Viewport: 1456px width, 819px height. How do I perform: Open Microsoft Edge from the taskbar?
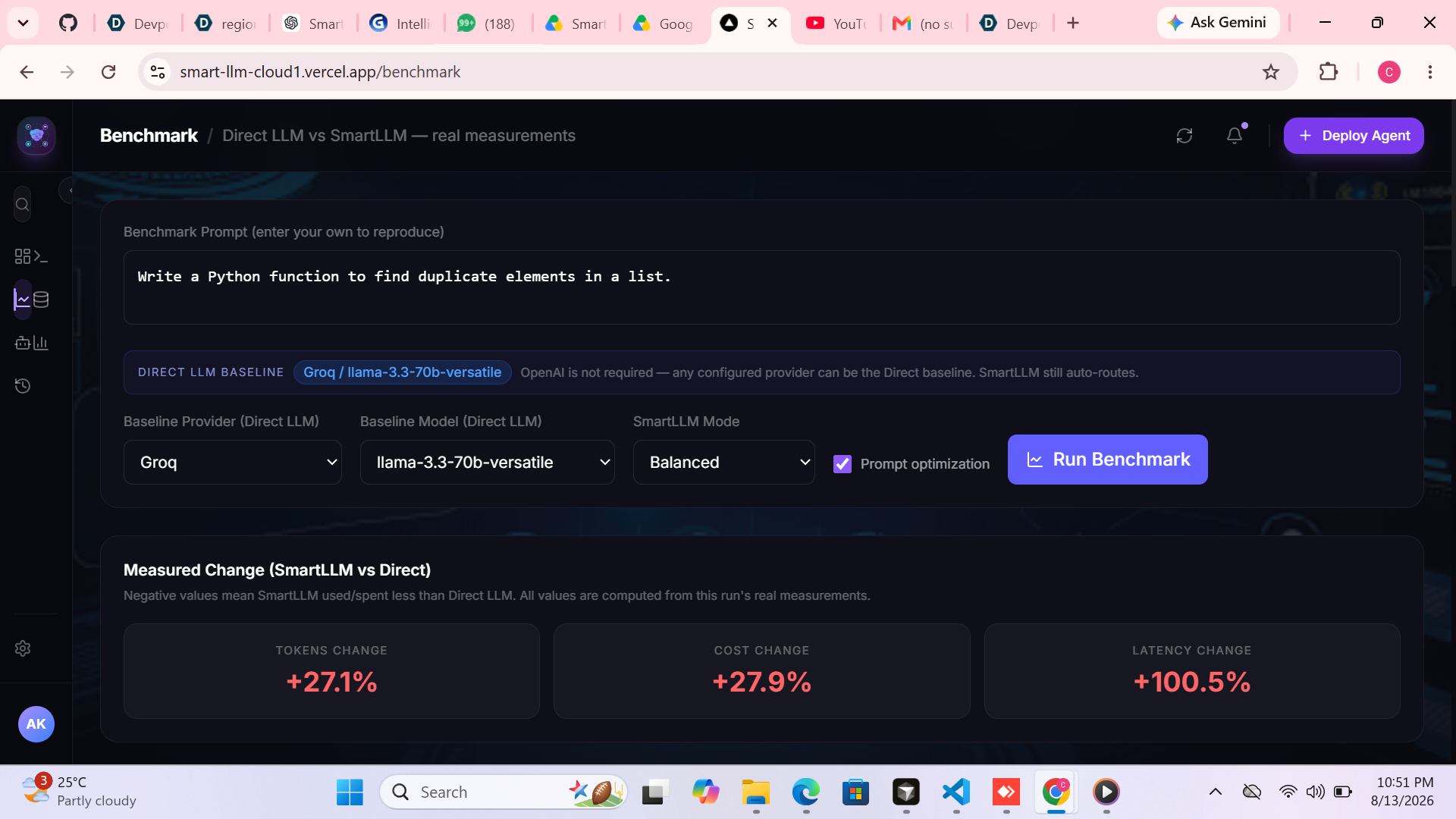(x=805, y=792)
